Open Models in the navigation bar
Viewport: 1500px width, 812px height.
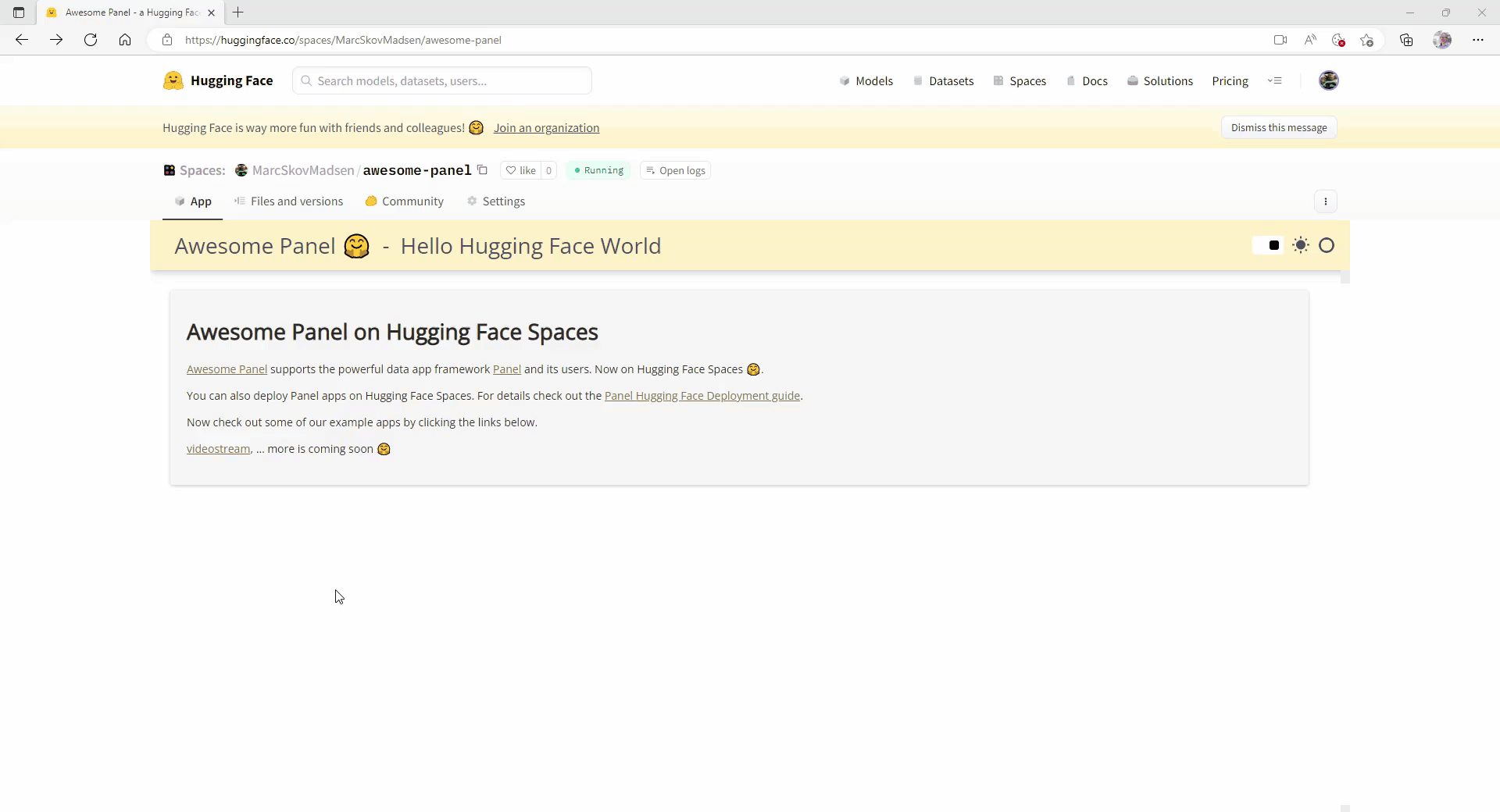[866, 81]
